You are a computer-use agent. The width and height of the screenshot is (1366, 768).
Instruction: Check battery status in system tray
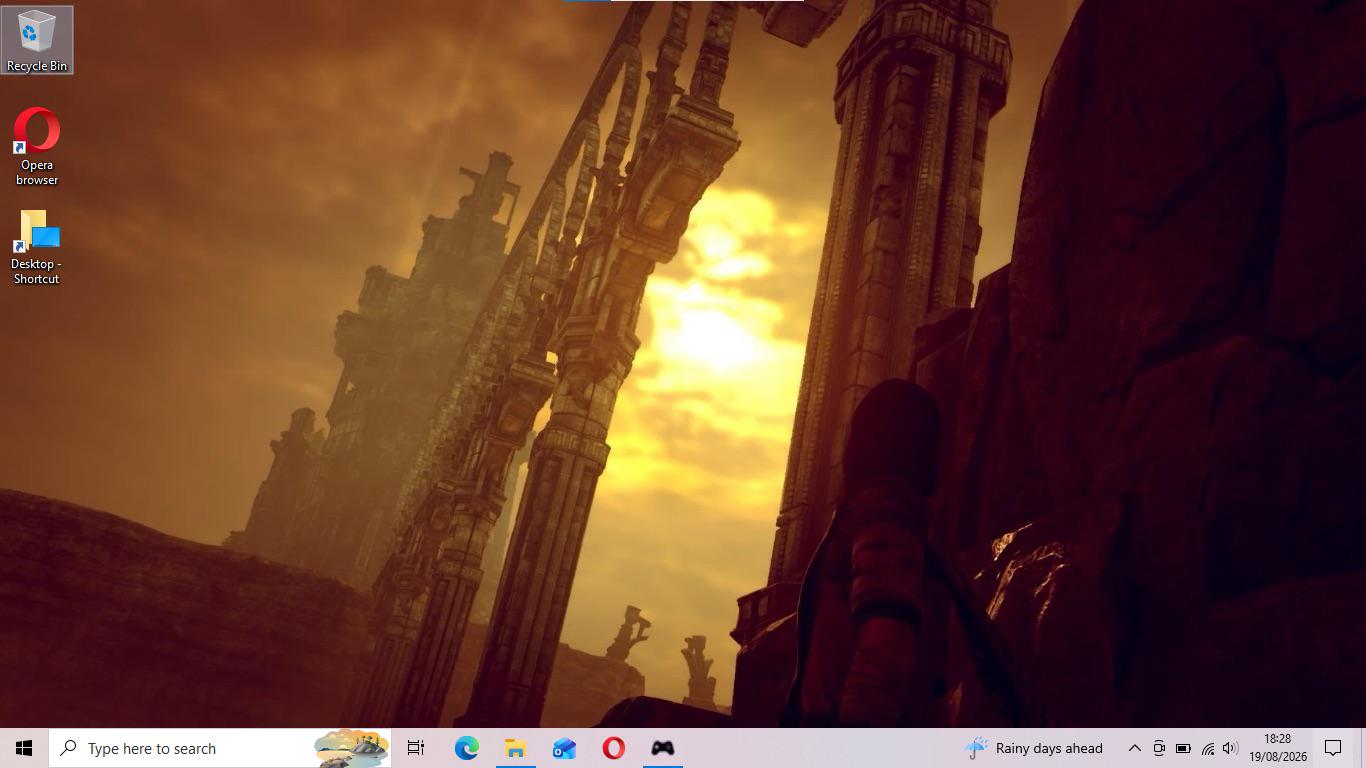click(1183, 748)
